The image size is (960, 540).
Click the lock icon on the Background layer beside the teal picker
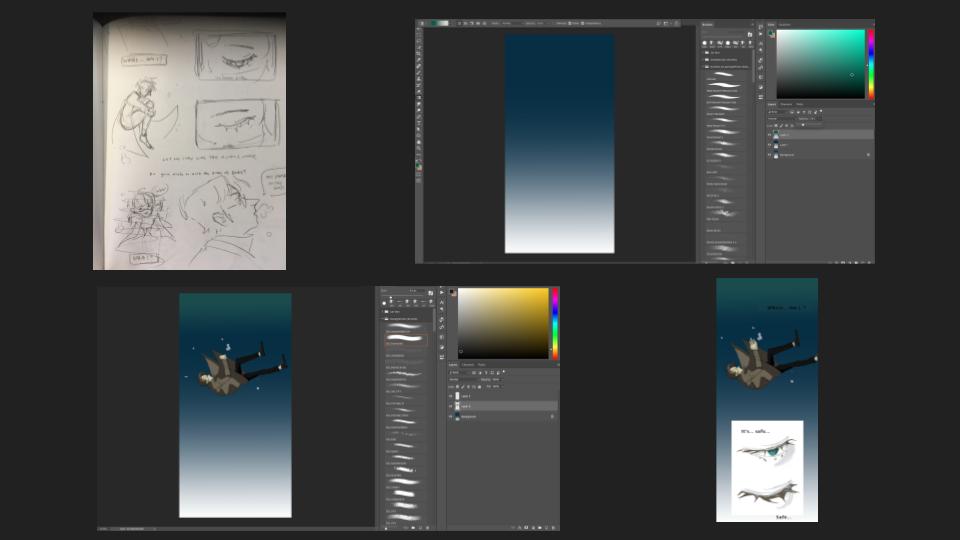[867, 155]
